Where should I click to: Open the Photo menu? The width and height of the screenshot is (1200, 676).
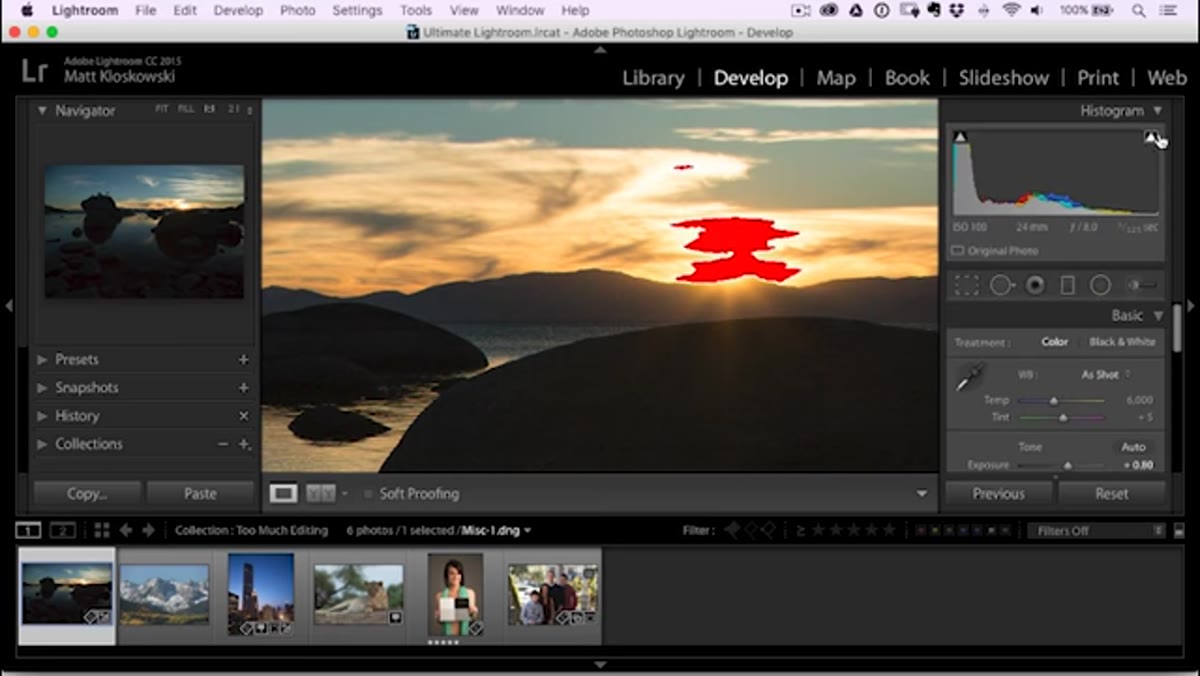(298, 10)
